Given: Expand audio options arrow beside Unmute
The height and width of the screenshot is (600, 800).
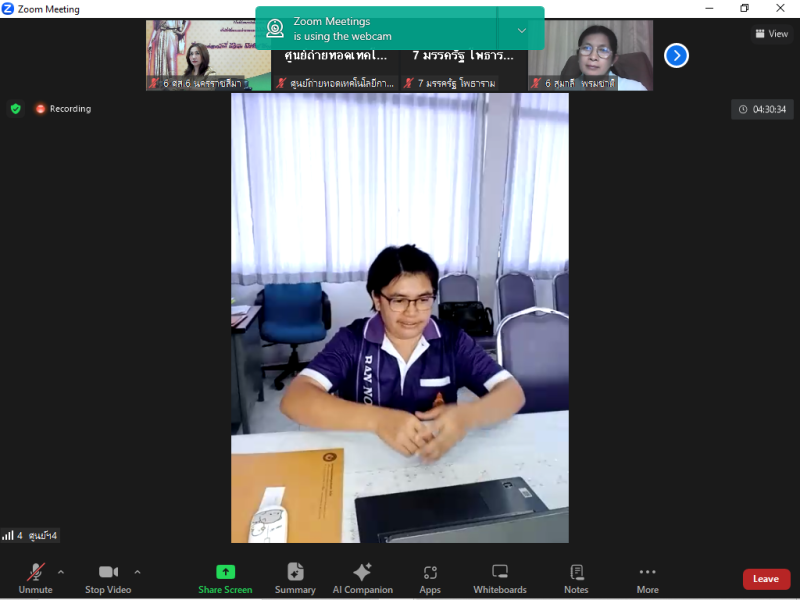Looking at the screenshot, I should tap(61, 572).
